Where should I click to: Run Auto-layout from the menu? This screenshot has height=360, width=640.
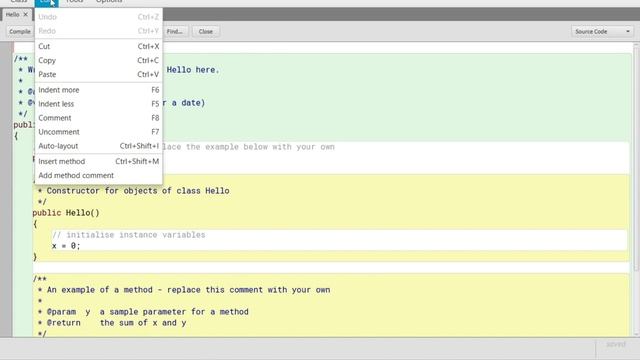98,146
